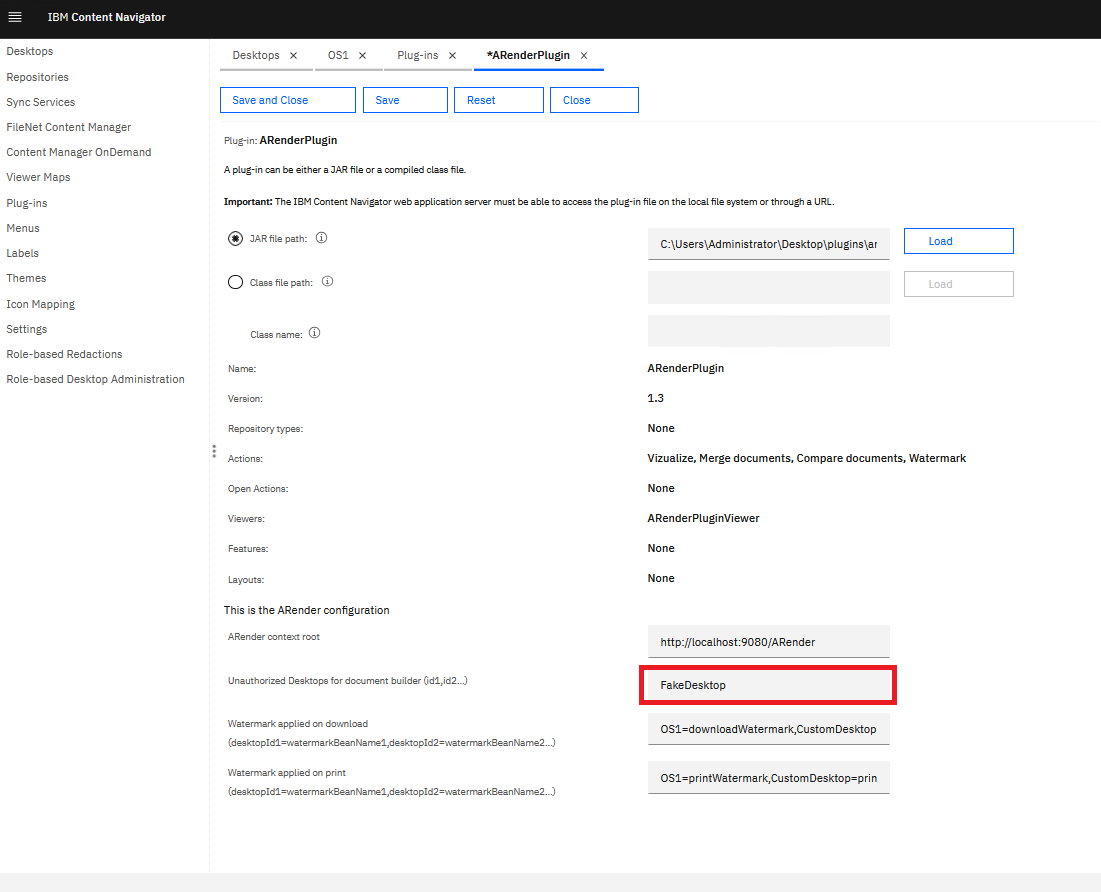Viewport: 1101px width, 892px height.
Task: Open Viewer Maps in the sidebar
Action: click(38, 177)
